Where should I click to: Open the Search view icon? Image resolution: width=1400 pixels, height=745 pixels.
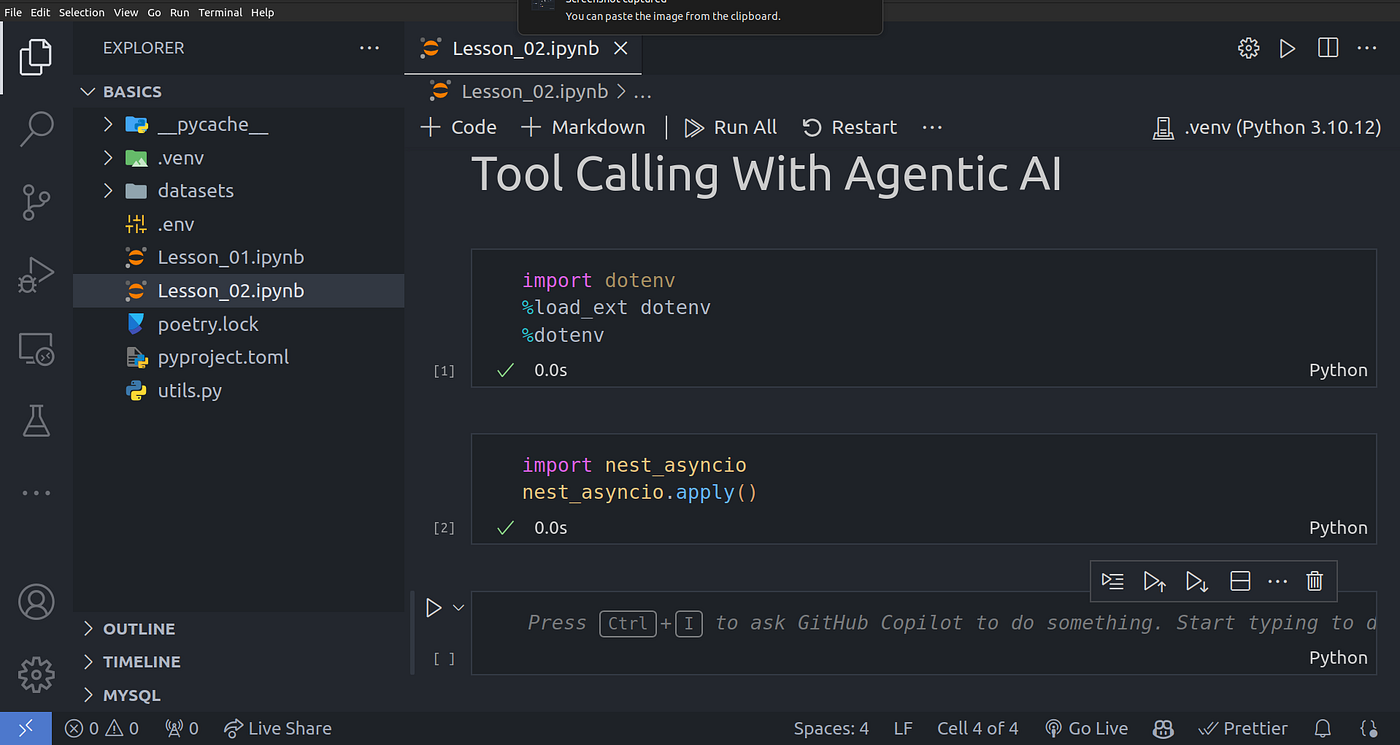36,129
